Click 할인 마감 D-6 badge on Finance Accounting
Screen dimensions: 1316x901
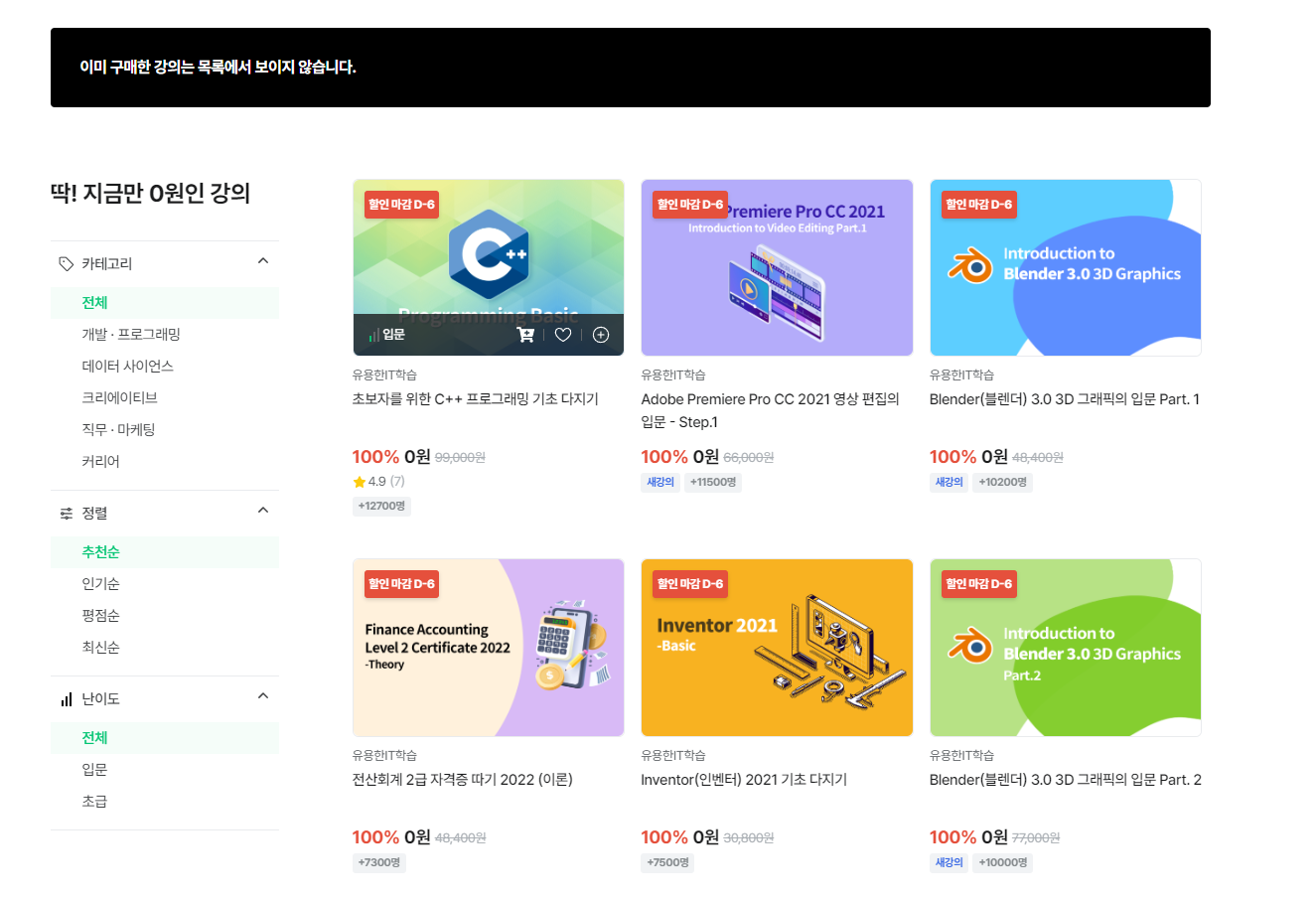click(x=401, y=584)
